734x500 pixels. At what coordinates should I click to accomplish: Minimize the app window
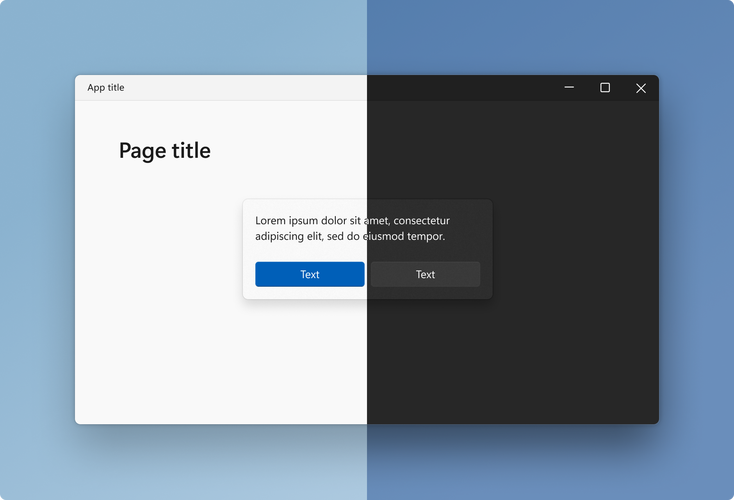(x=569, y=88)
